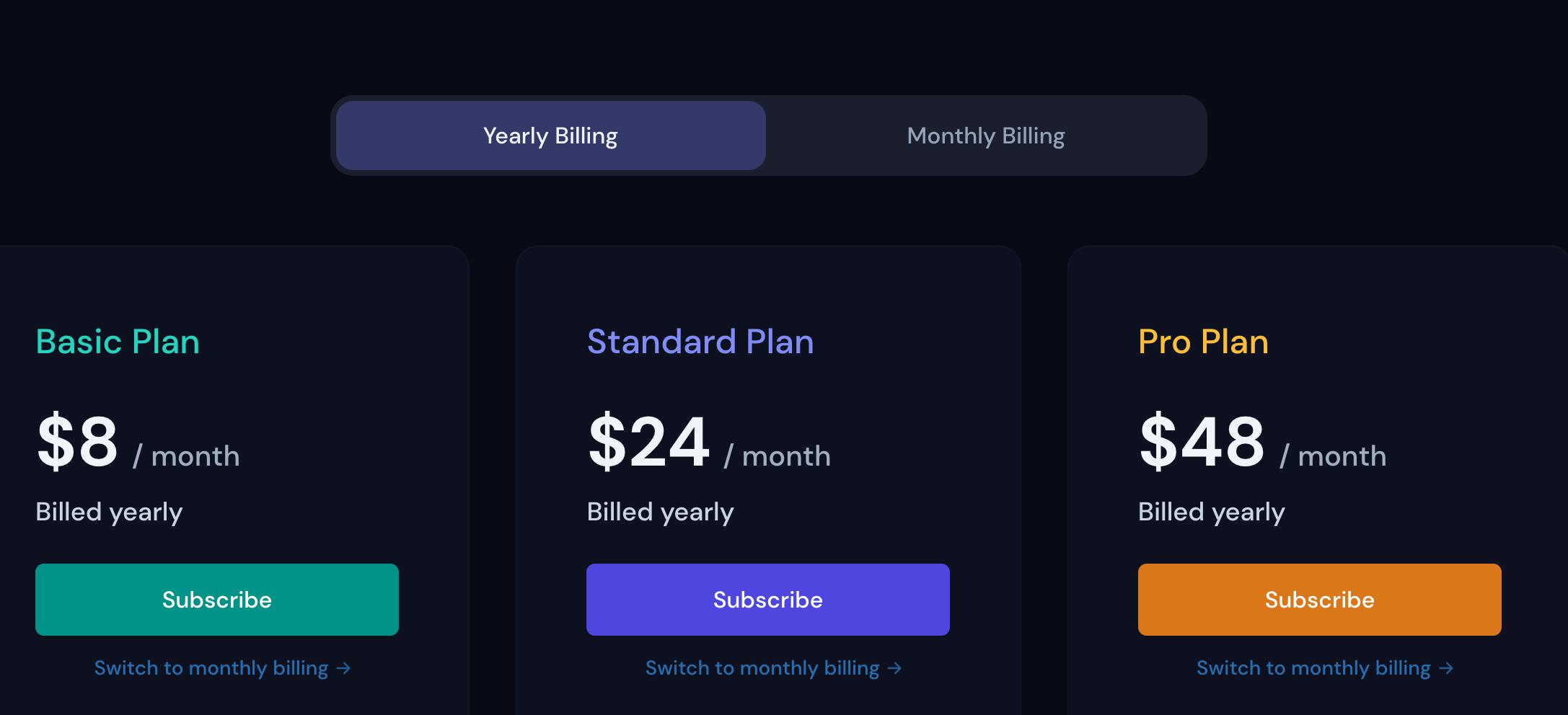
Task: Click the Standard Plan heading
Action: tap(700, 342)
